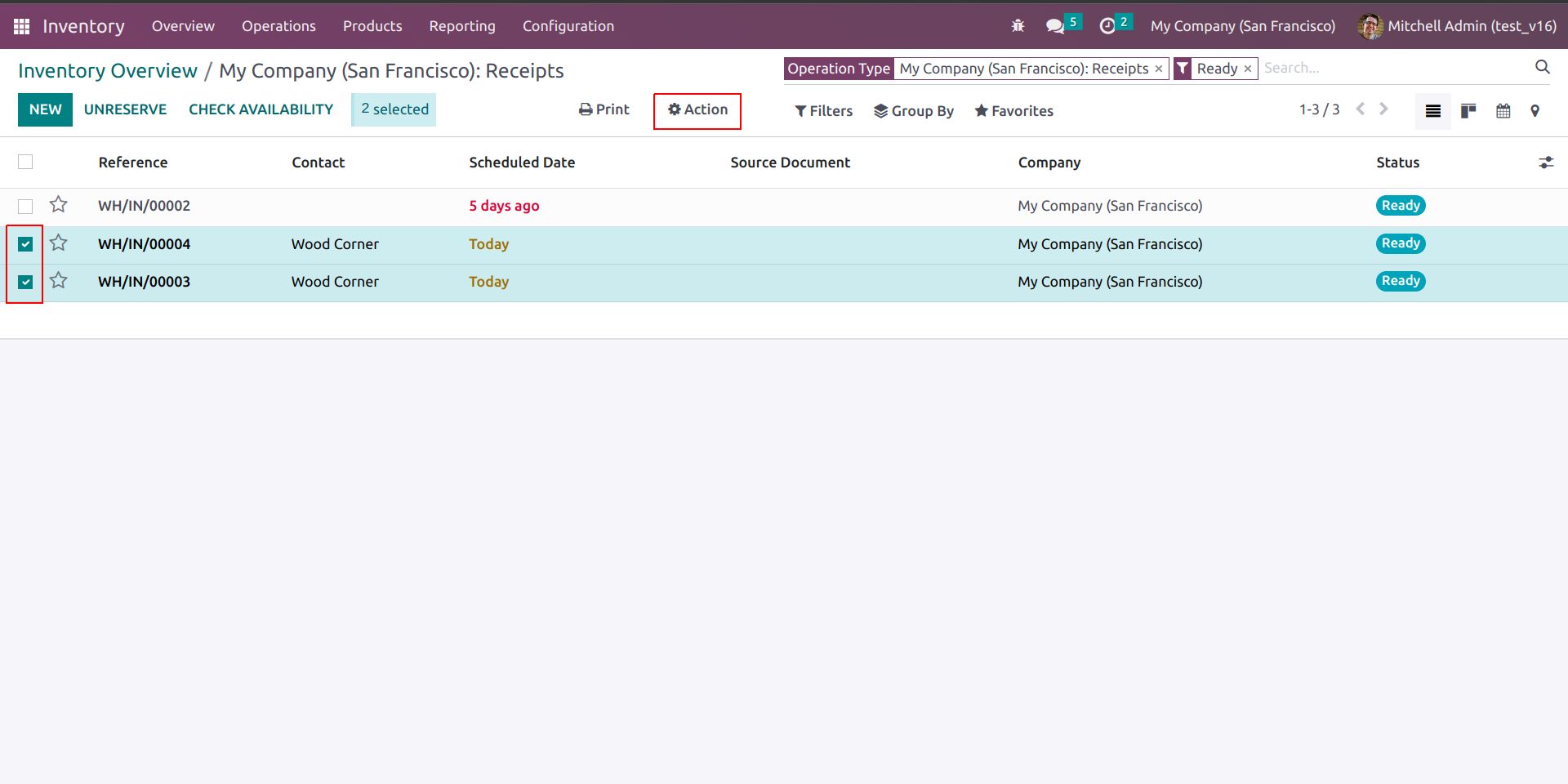Switch to Map view

(x=1535, y=111)
